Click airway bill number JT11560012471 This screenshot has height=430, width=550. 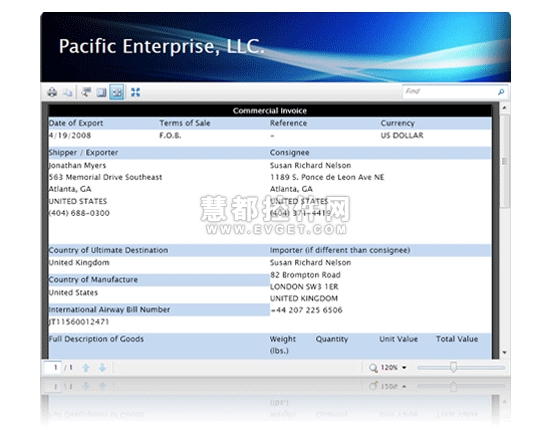79,322
